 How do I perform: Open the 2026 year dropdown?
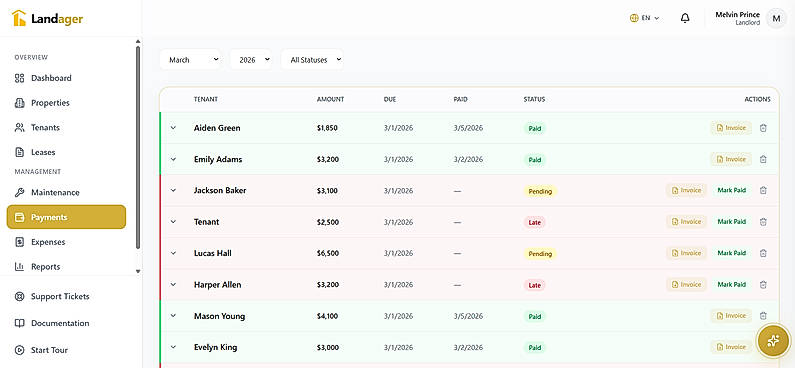pyautogui.click(x=250, y=60)
